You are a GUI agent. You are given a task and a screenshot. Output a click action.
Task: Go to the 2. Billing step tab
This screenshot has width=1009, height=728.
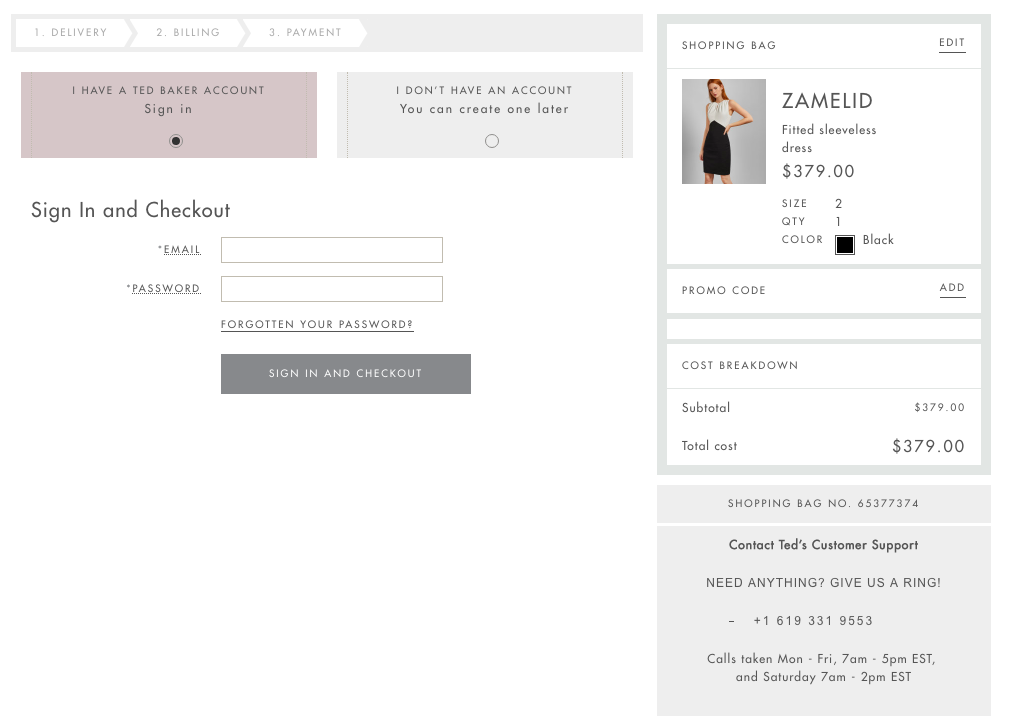[188, 32]
